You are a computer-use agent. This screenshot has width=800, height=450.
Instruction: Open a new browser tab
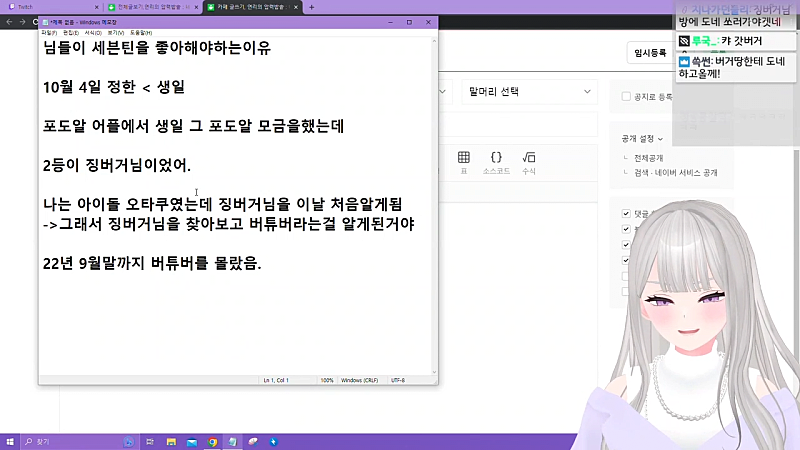point(312,7)
